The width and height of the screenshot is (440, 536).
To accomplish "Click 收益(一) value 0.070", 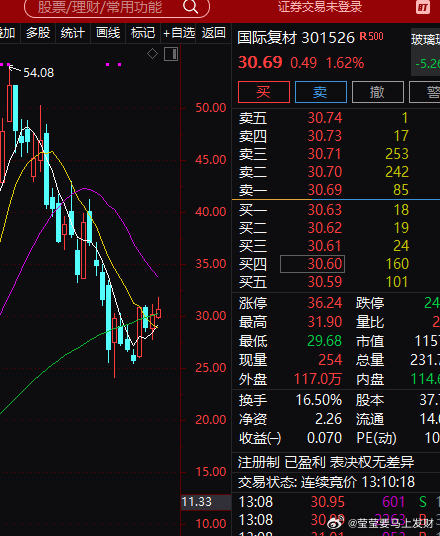I will click(x=324, y=438).
